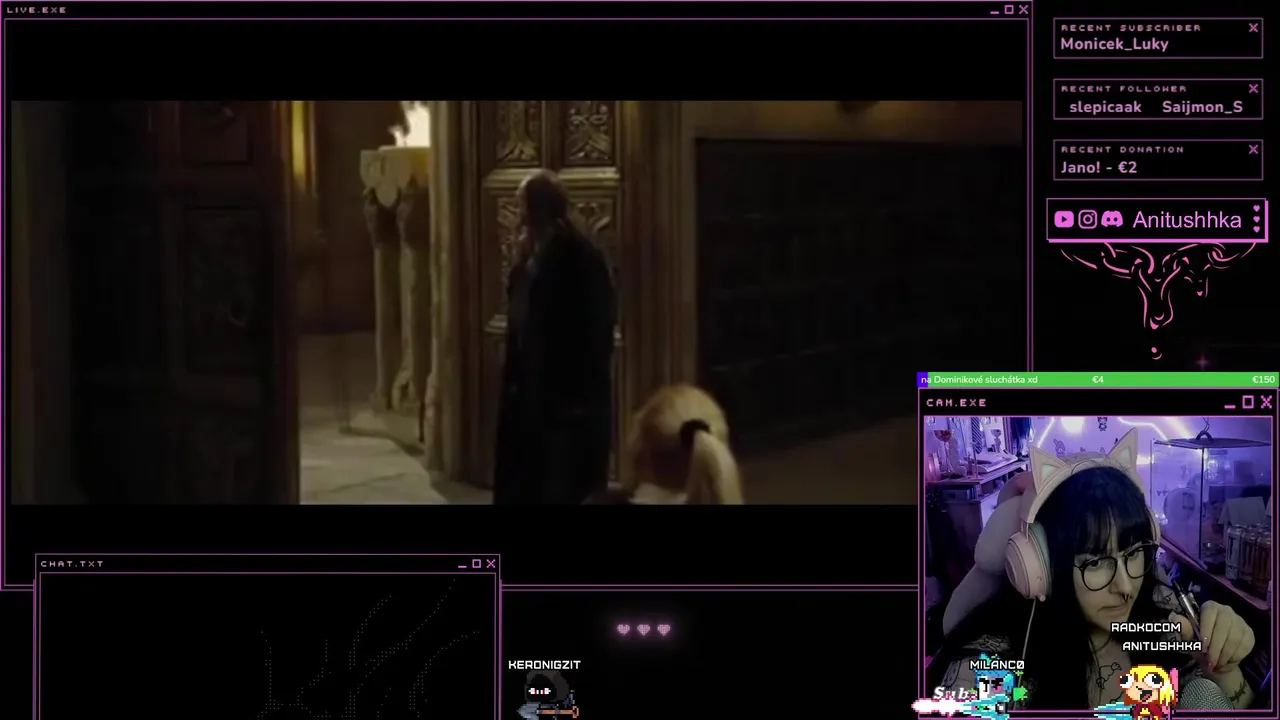Click the RECENT FOLLOWER heading
This screenshot has height=720, width=1280.
(x=1123, y=89)
